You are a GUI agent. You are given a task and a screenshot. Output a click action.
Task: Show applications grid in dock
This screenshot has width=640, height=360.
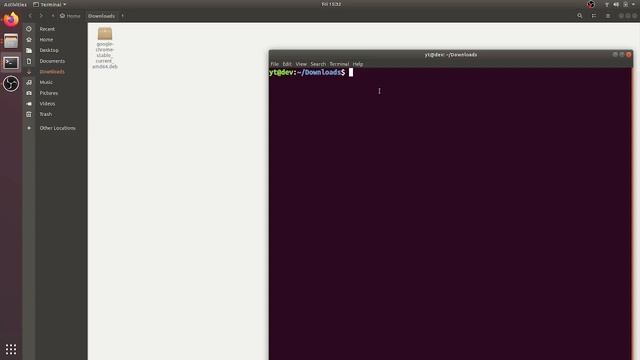[11, 349]
